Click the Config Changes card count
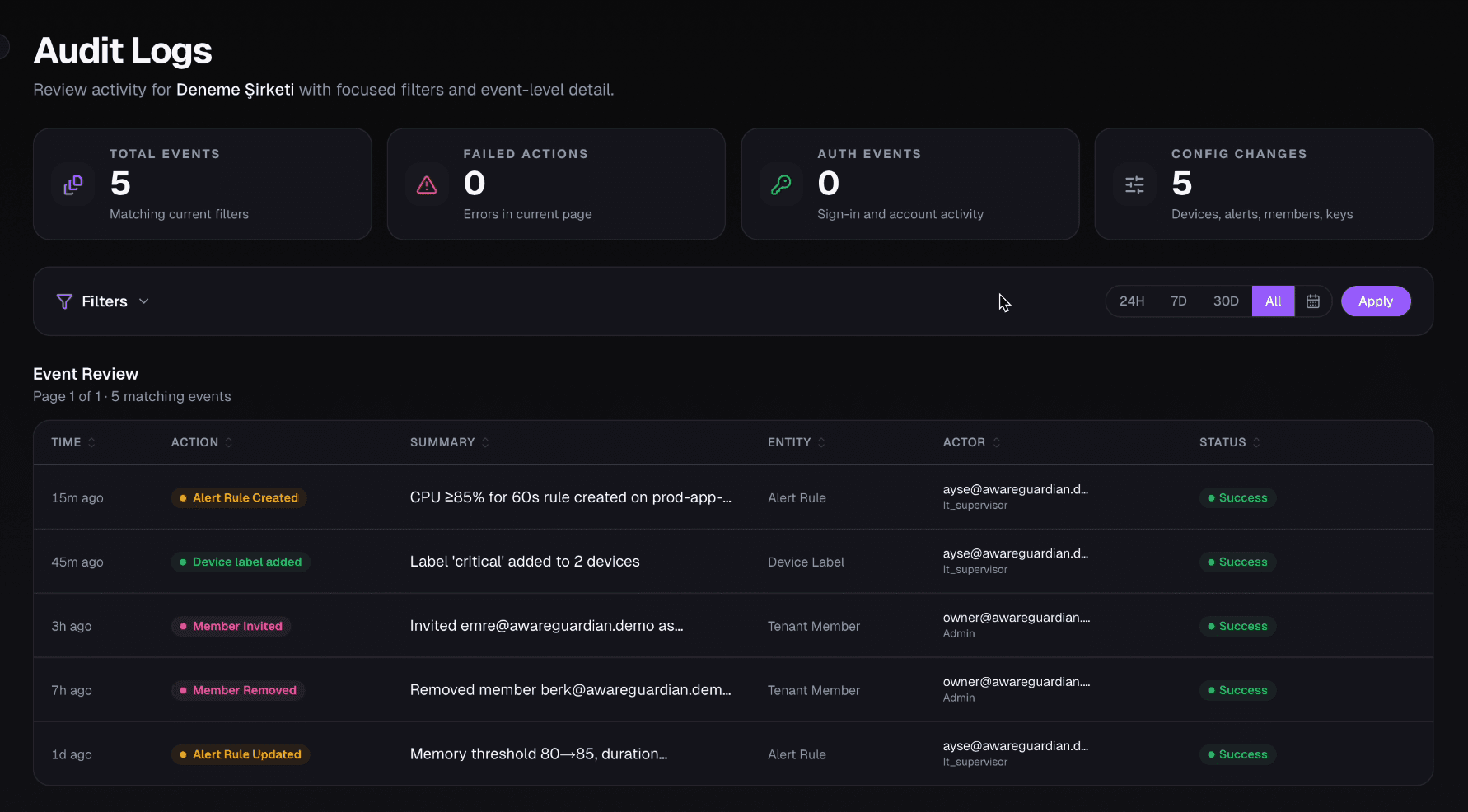Viewport: 1468px width, 812px height. (x=1182, y=184)
